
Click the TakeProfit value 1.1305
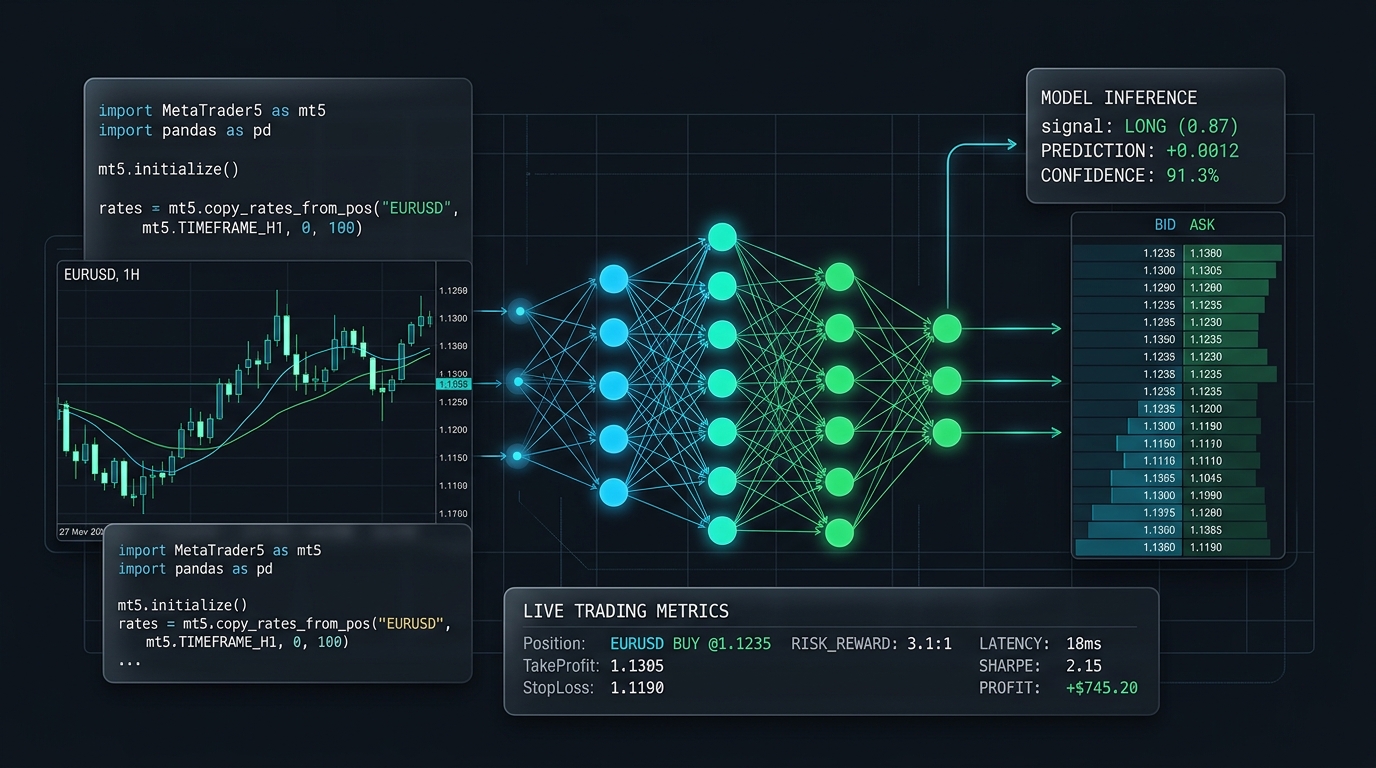pyautogui.click(x=637, y=666)
